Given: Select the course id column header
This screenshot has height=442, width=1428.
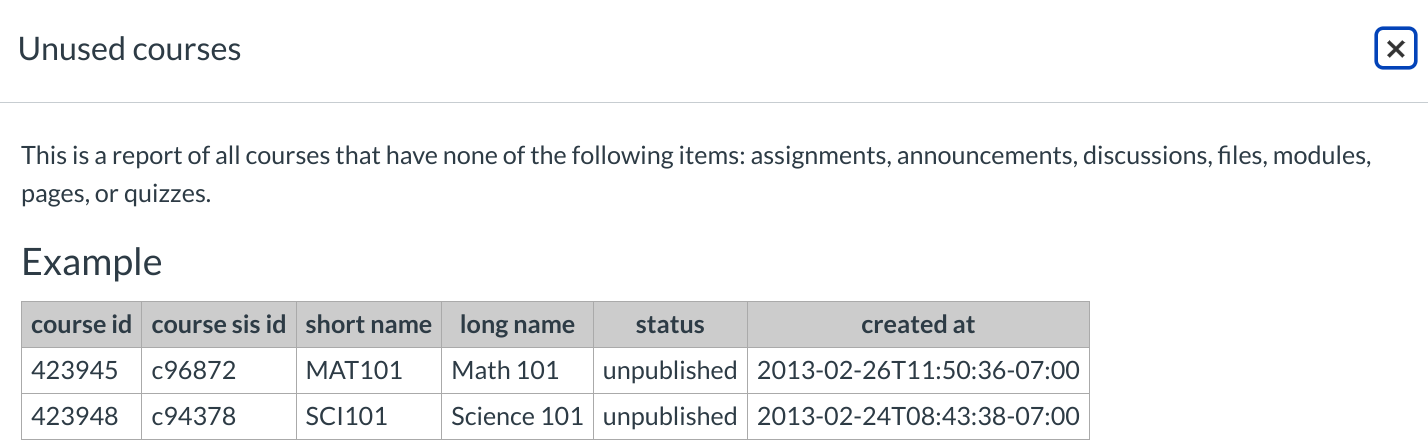Looking at the screenshot, I should tap(82, 325).
